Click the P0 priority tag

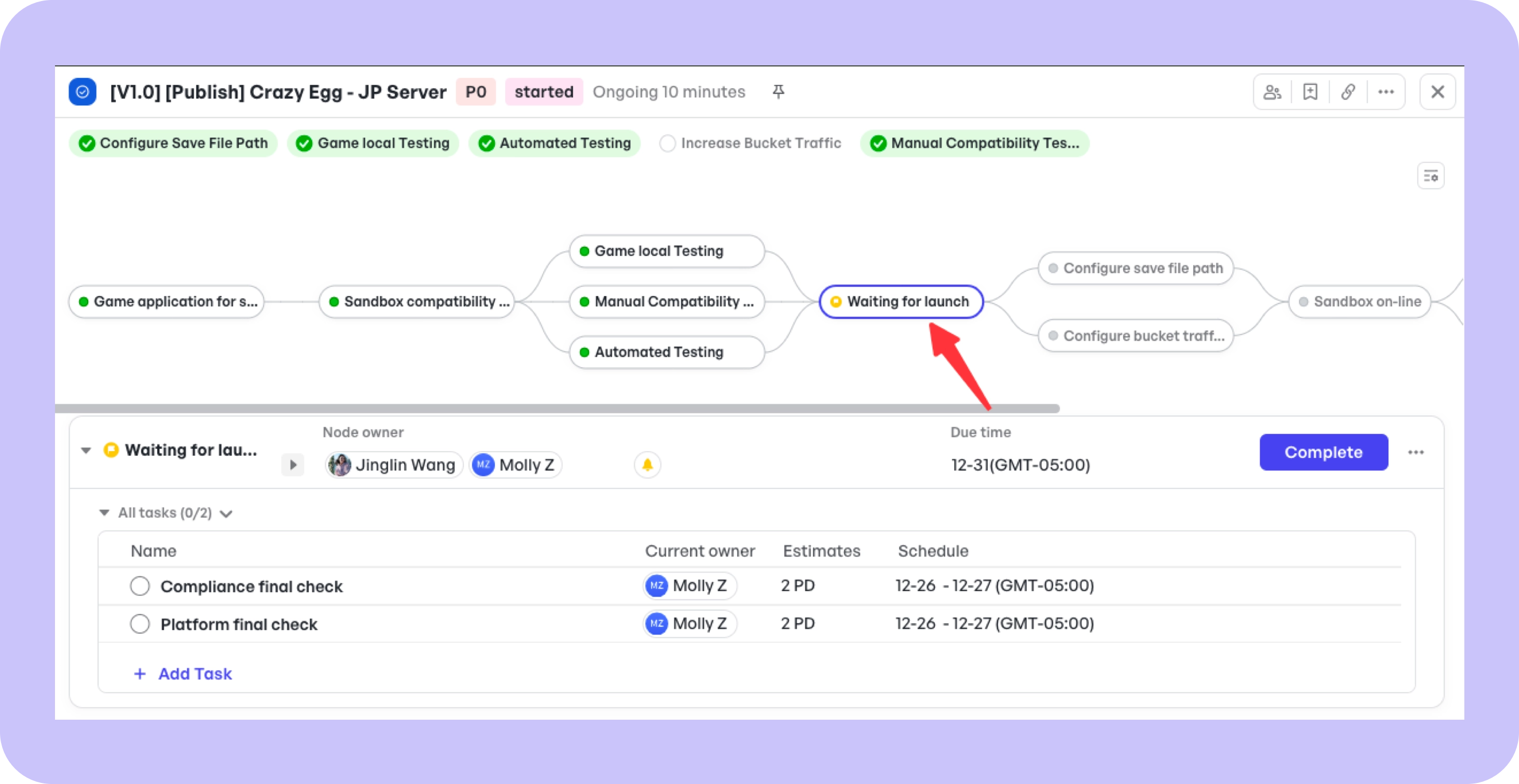(476, 92)
